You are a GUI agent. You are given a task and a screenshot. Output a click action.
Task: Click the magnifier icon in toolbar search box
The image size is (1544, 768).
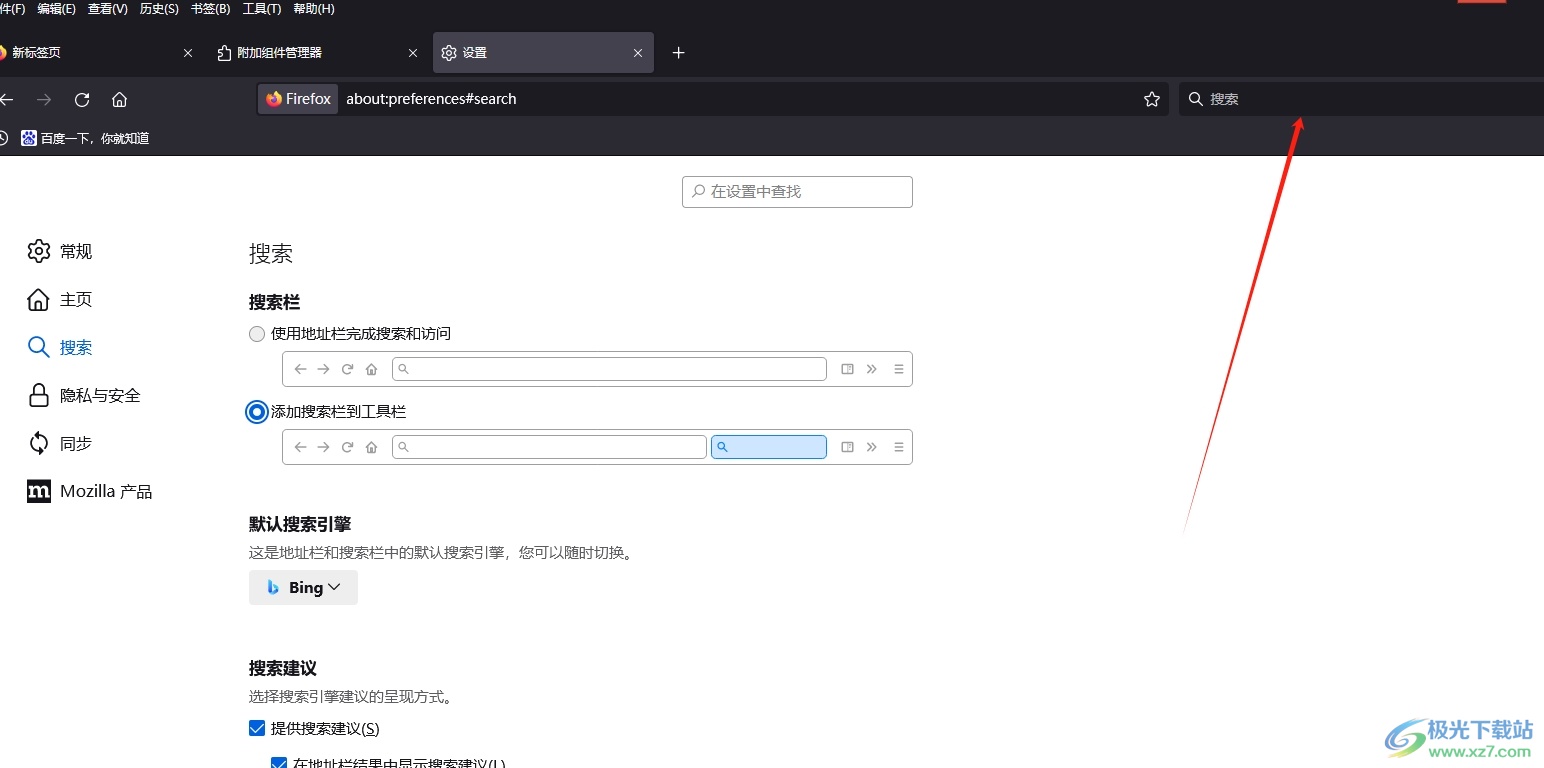[x=1195, y=99]
